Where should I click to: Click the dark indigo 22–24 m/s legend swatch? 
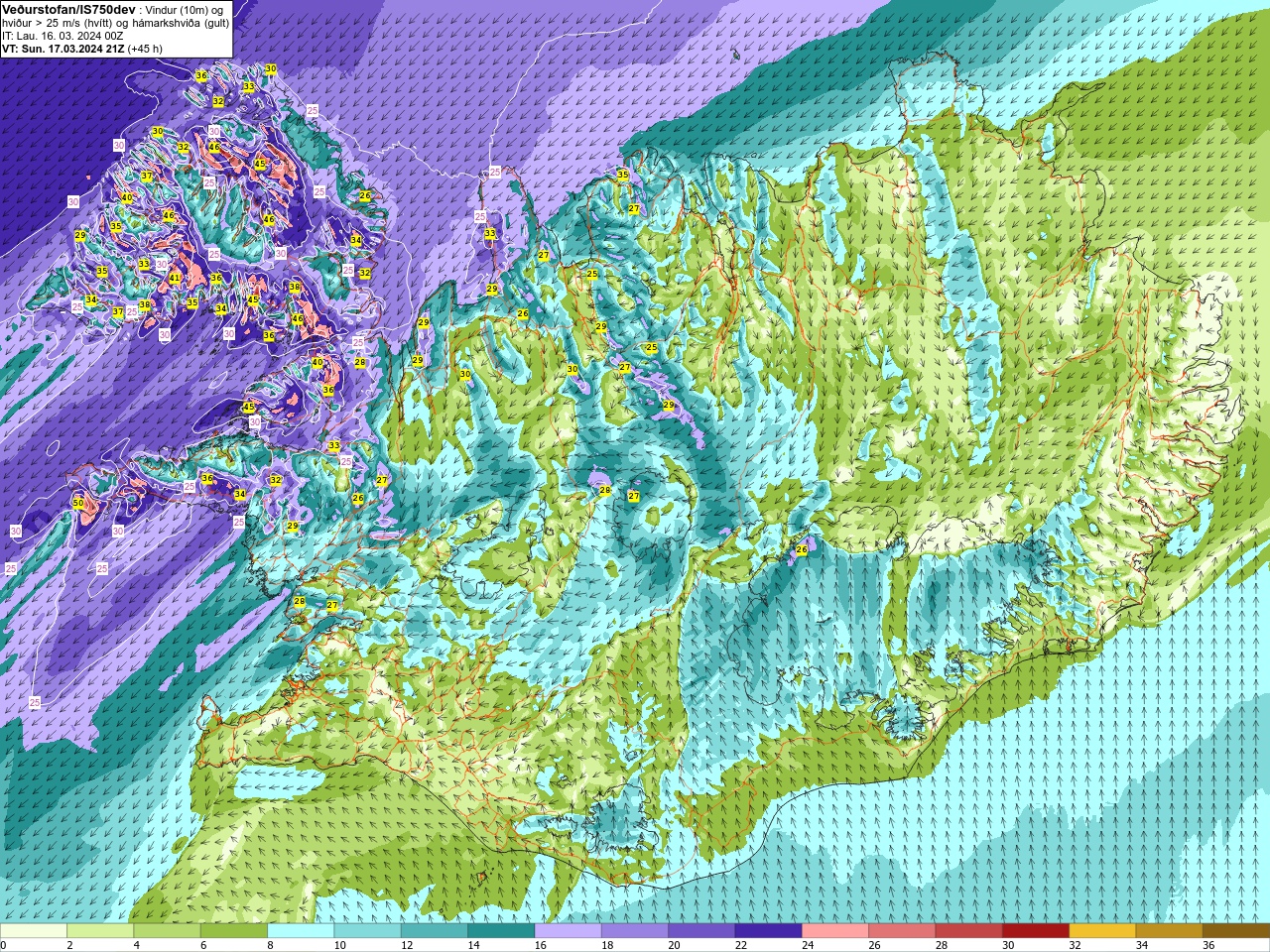point(768,931)
